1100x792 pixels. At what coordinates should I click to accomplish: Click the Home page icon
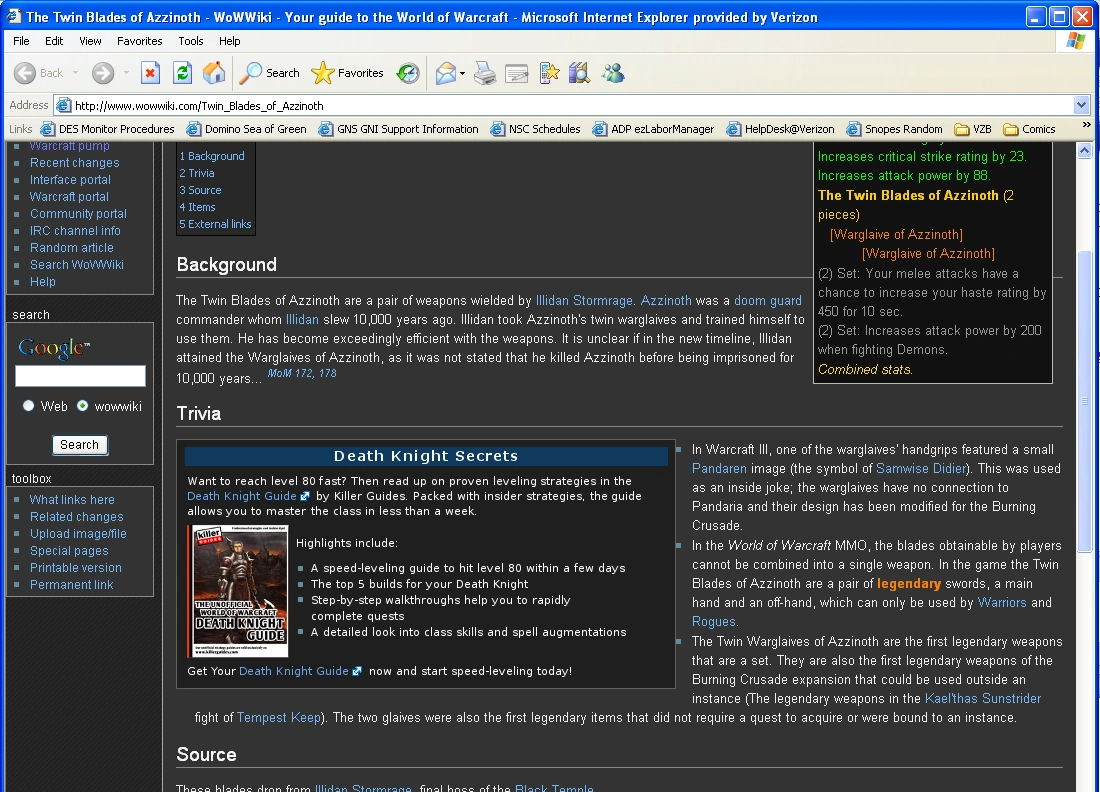pyautogui.click(x=214, y=73)
